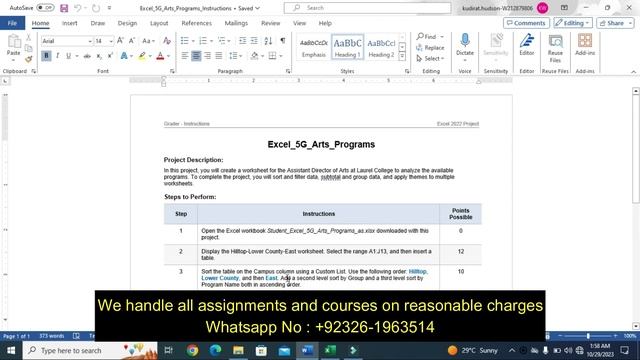Align text right
This screenshot has width=640, height=360.
pos(207,56)
